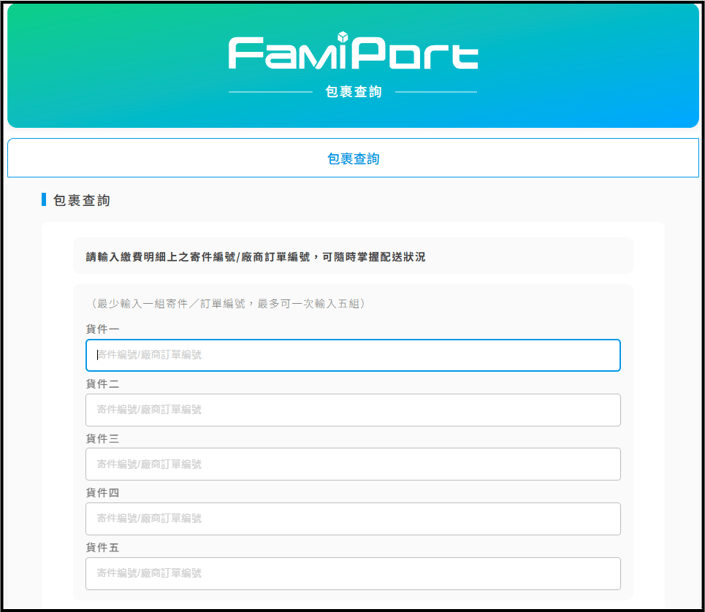
Task: Click the blue bar marker beside section heading
Action: pyautogui.click(x=44, y=200)
